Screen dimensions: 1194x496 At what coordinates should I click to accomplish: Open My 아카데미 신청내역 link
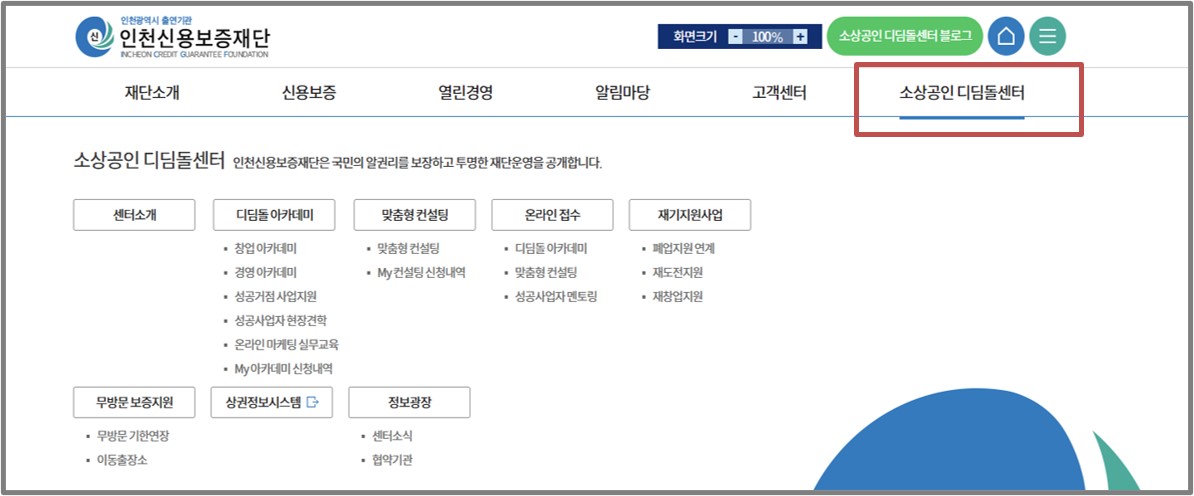[x=283, y=369]
